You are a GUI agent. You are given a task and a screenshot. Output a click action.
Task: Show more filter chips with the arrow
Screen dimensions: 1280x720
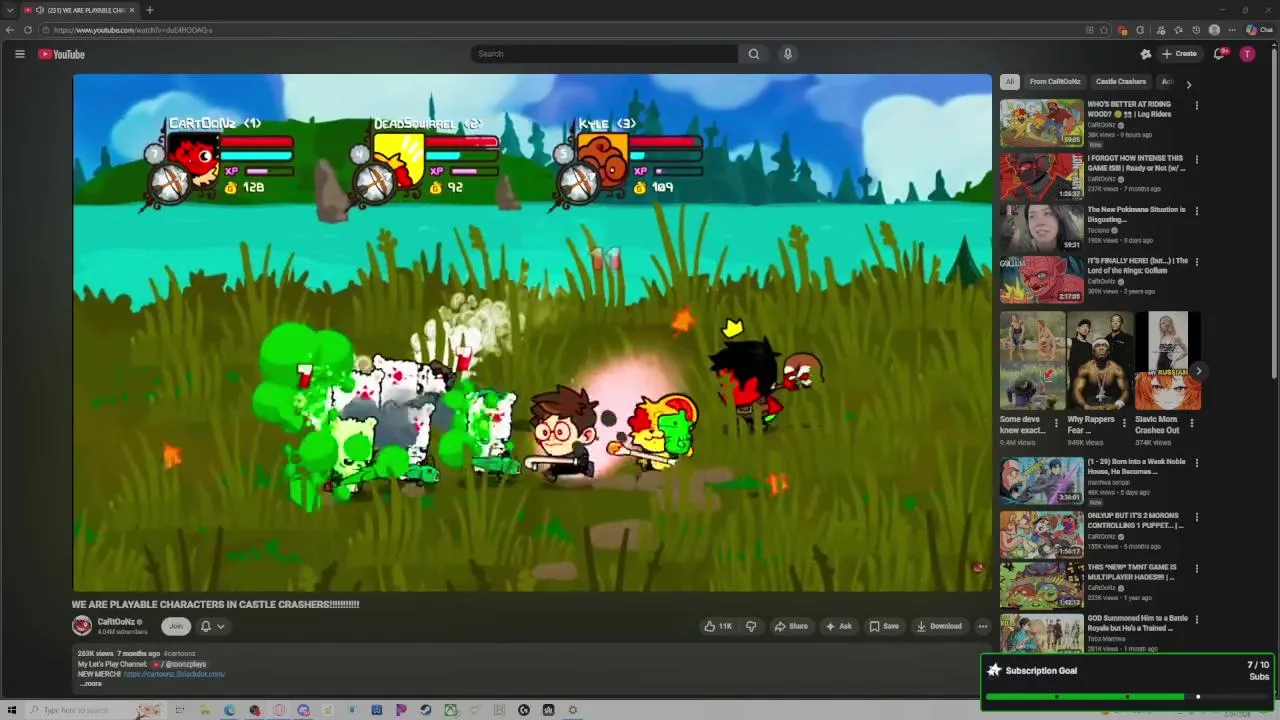coord(1188,84)
